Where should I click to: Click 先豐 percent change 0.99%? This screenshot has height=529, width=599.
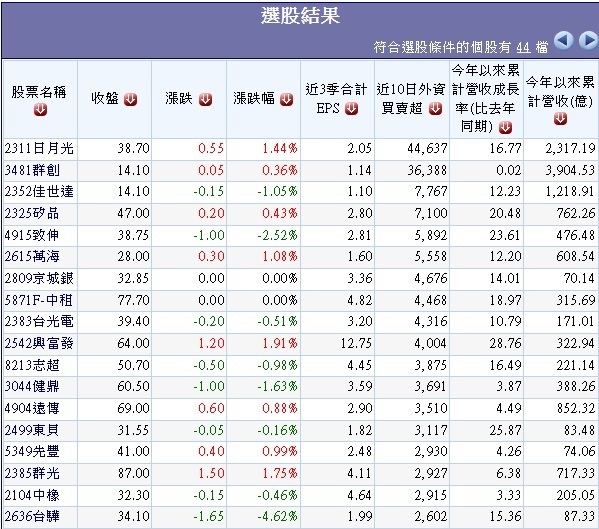[x=280, y=451]
